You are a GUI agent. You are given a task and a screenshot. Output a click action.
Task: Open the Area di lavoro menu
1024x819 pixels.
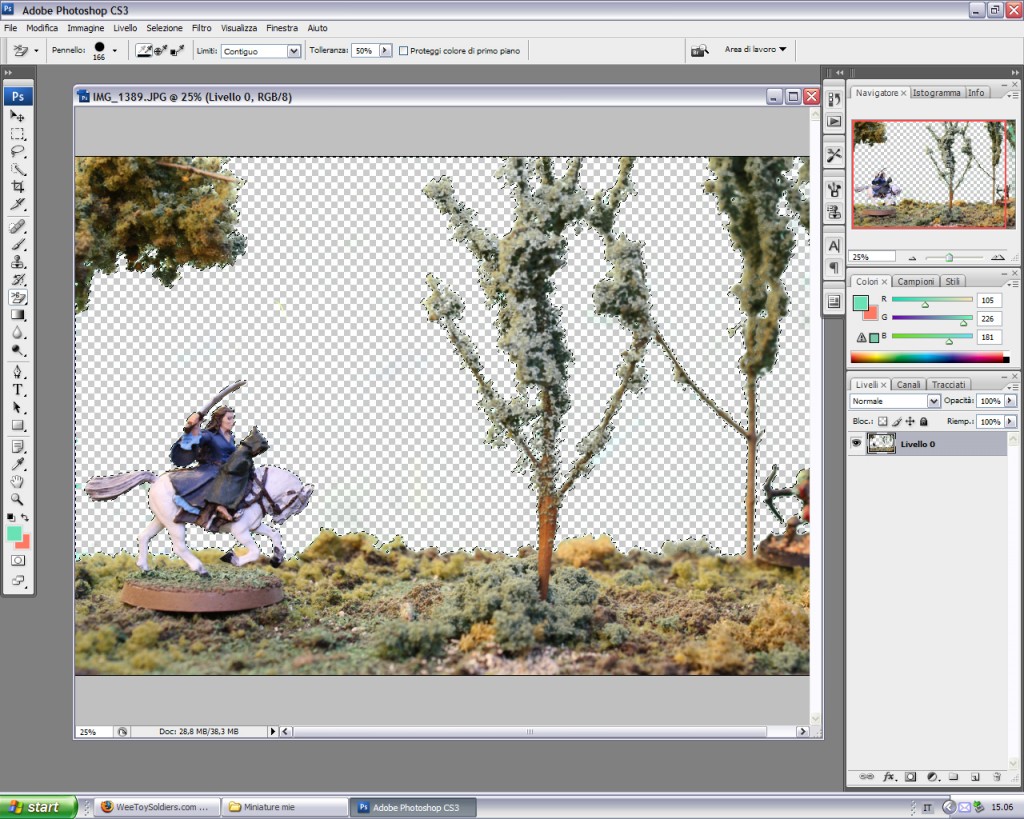[x=756, y=50]
